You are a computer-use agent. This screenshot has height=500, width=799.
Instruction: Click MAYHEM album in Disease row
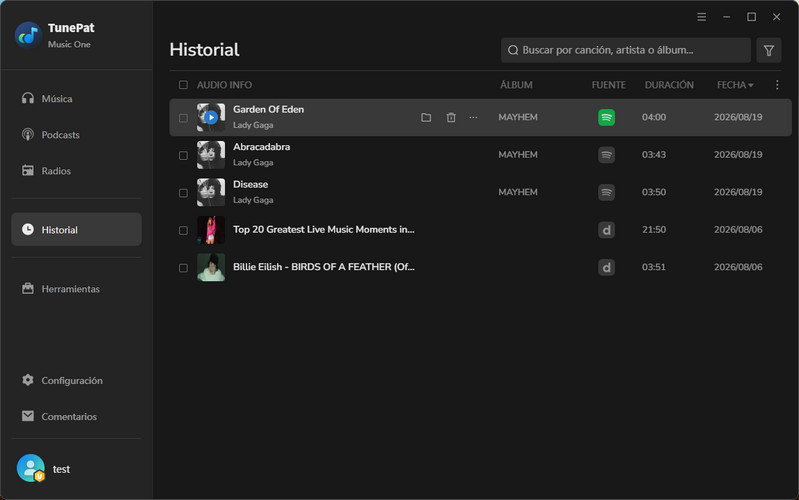click(518, 192)
